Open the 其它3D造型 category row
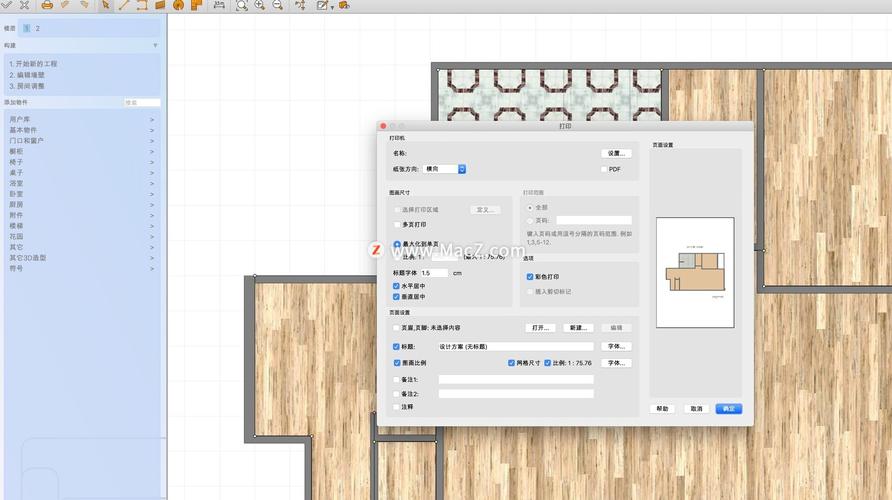 coord(82,258)
